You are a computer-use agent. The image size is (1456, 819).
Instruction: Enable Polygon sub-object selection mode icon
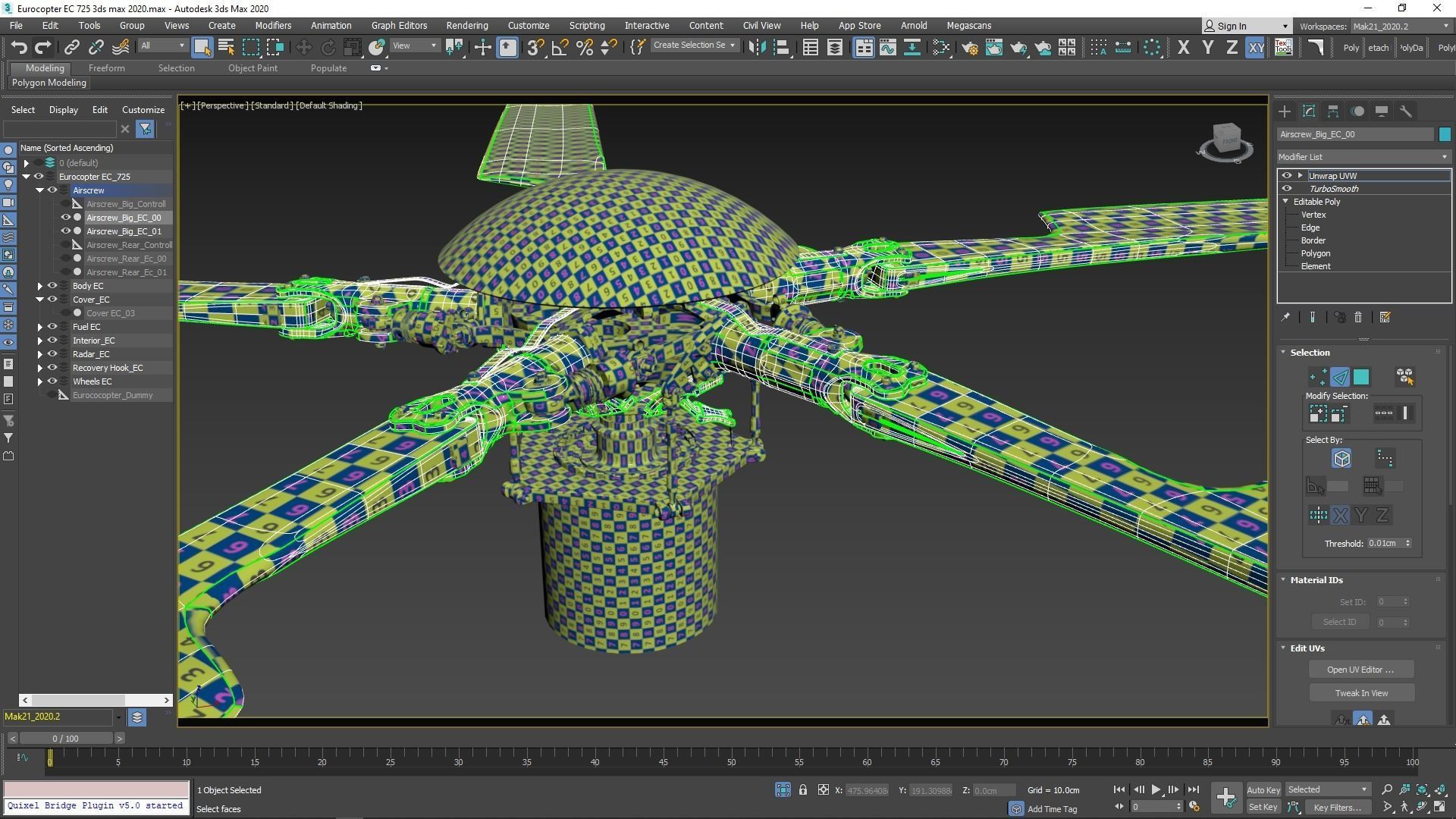[x=1361, y=377]
